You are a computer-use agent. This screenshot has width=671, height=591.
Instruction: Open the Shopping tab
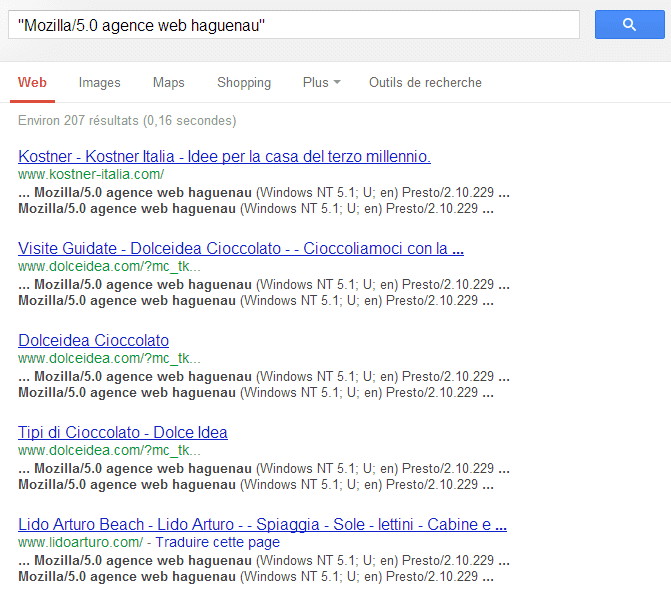244,83
